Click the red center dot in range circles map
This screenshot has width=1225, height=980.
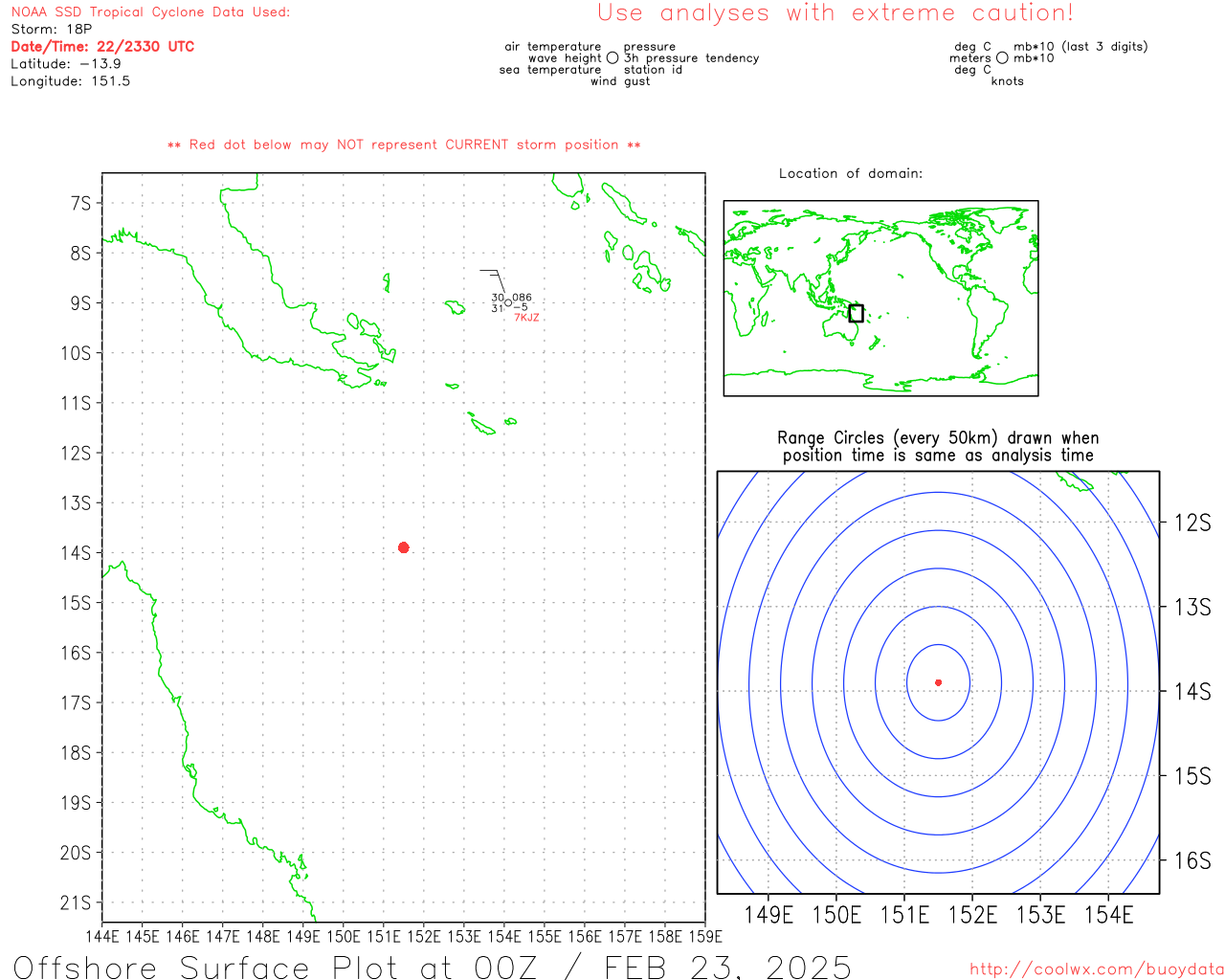(938, 682)
